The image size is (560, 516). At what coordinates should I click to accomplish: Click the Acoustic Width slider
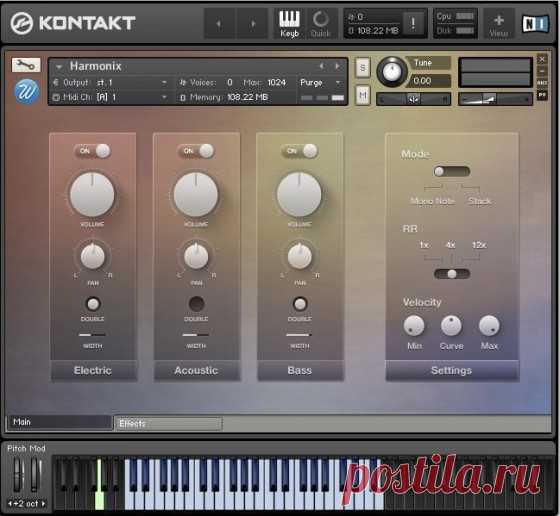pyautogui.click(x=196, y=335)
